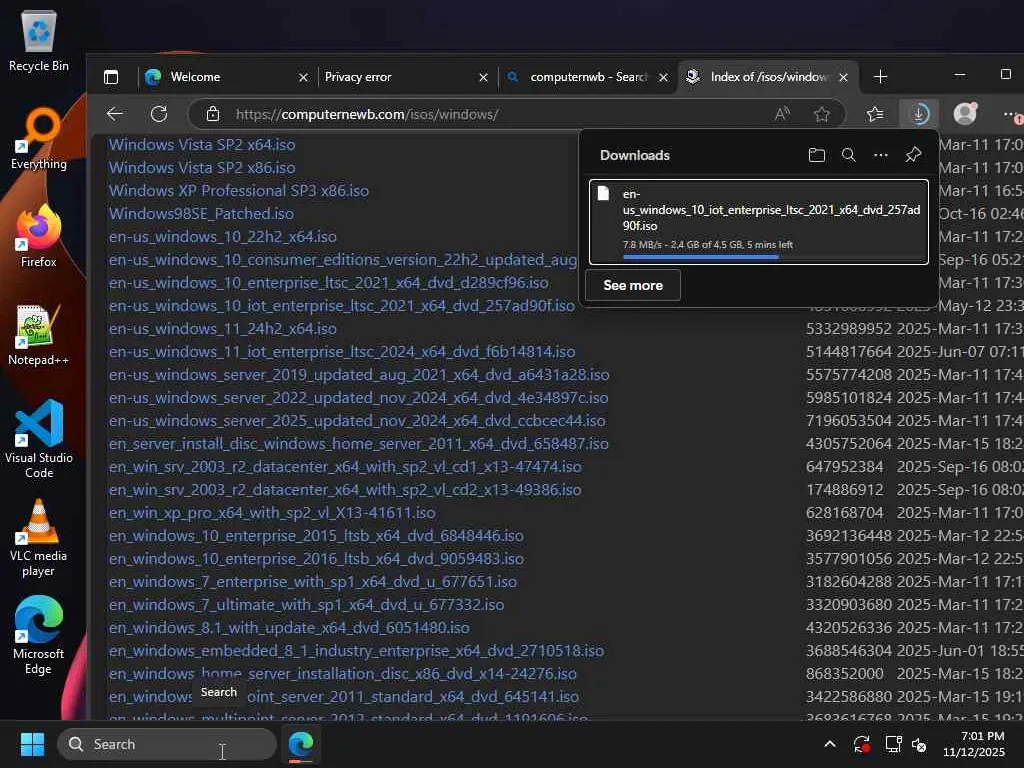Open the Windows Start menu

(32, 744)
